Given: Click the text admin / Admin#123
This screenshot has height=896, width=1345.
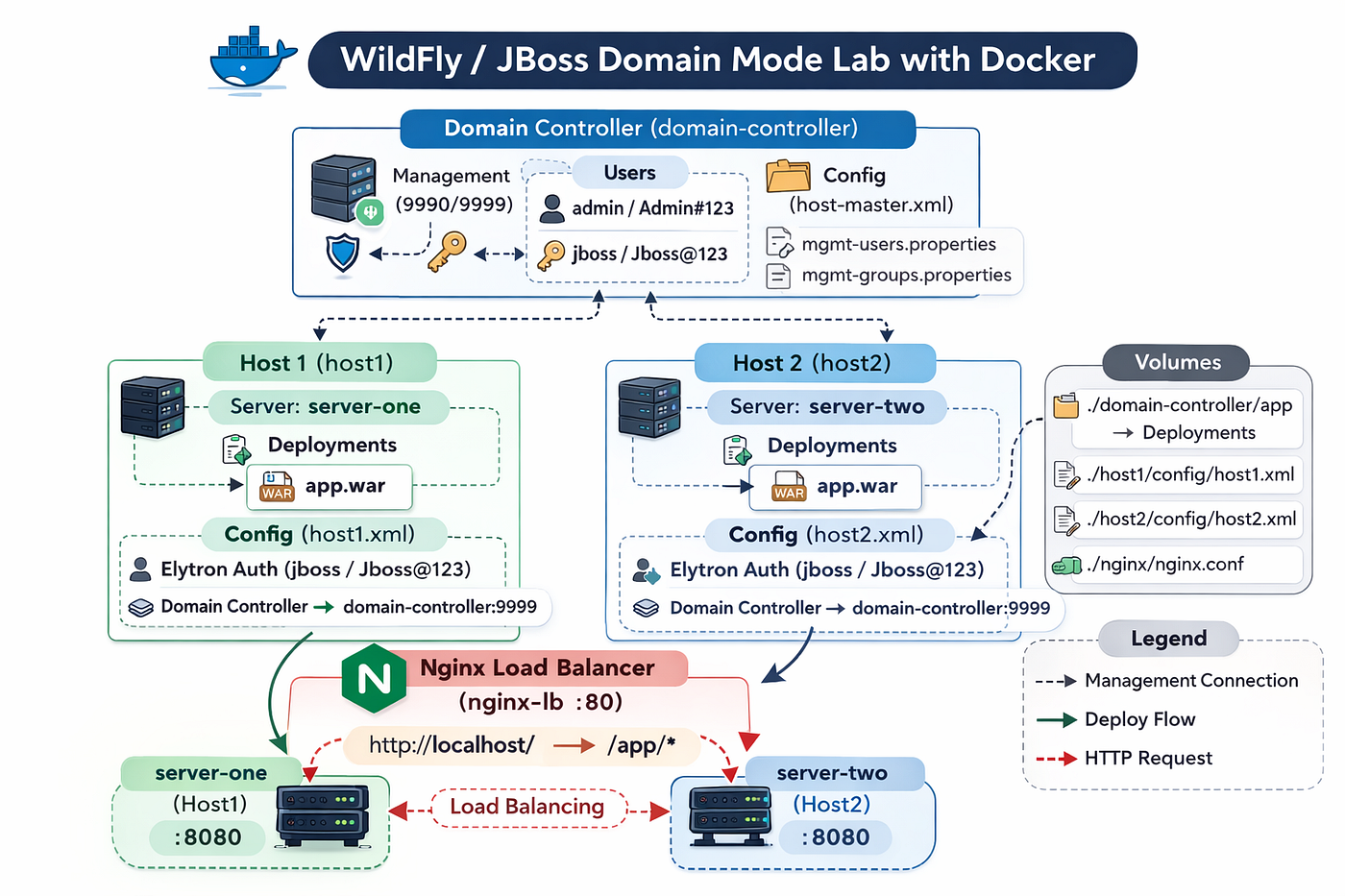Looking at the screenshot, I should click(x=652, y=208).
